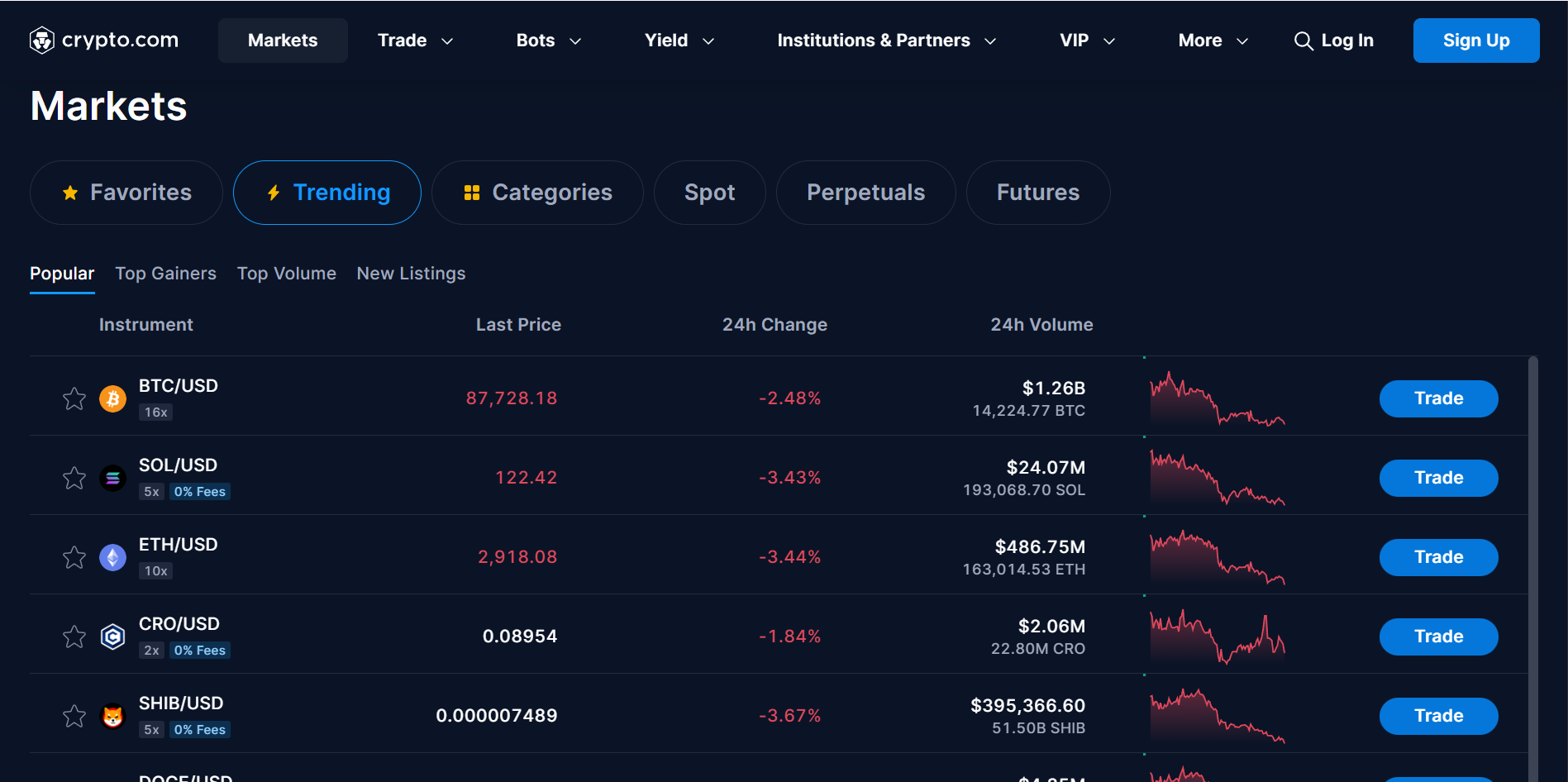The image size is (1568, 782).
Task: Click the Instrument column header
Action: (146, 325)
